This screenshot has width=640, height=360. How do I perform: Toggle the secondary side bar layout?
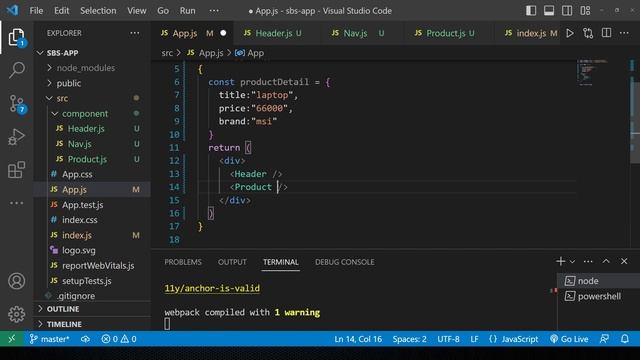[567, 11]
